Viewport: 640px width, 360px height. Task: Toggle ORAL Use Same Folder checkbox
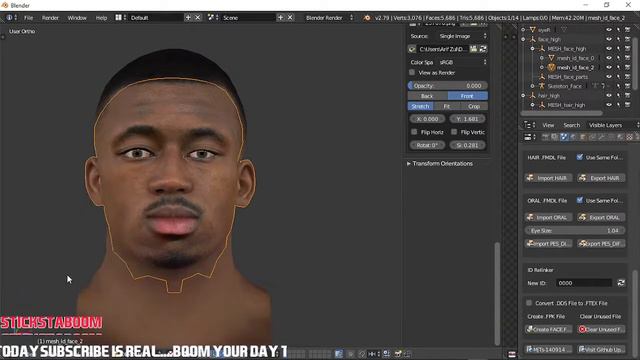coord(580,200)
